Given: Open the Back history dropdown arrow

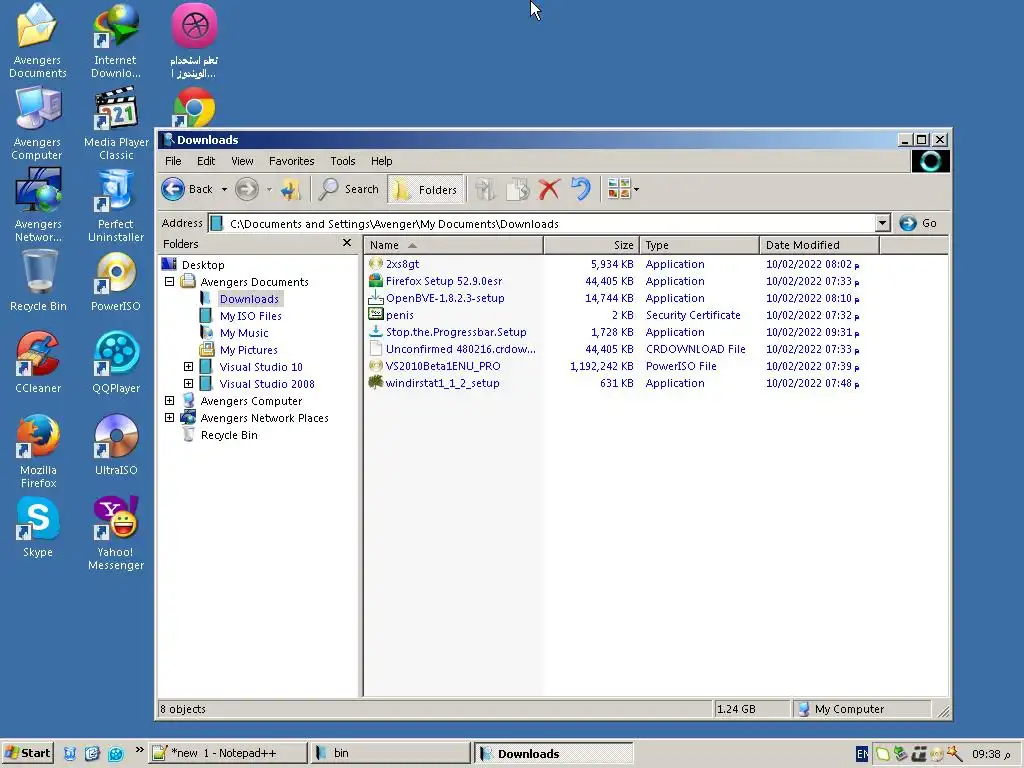Looking at the screenshot, I should [x=224, y=190].
